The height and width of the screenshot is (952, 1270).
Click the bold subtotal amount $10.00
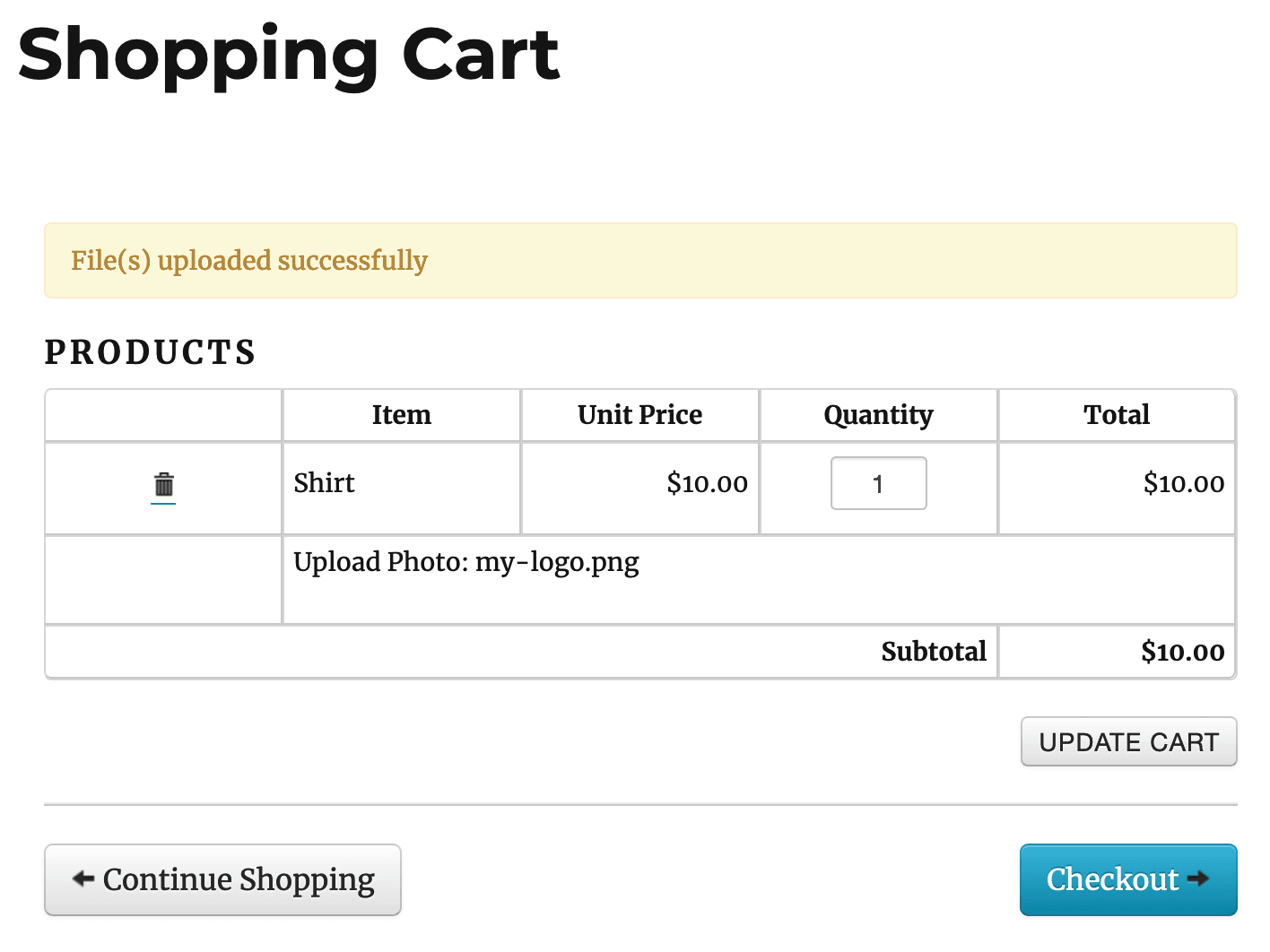click(x=1183, y=652)
